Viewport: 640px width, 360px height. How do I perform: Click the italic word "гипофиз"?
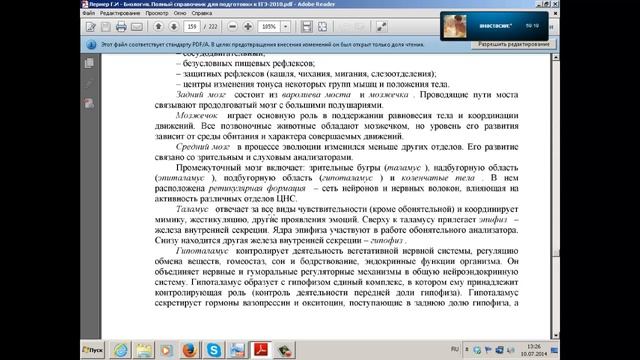click(x=387, y=240)
